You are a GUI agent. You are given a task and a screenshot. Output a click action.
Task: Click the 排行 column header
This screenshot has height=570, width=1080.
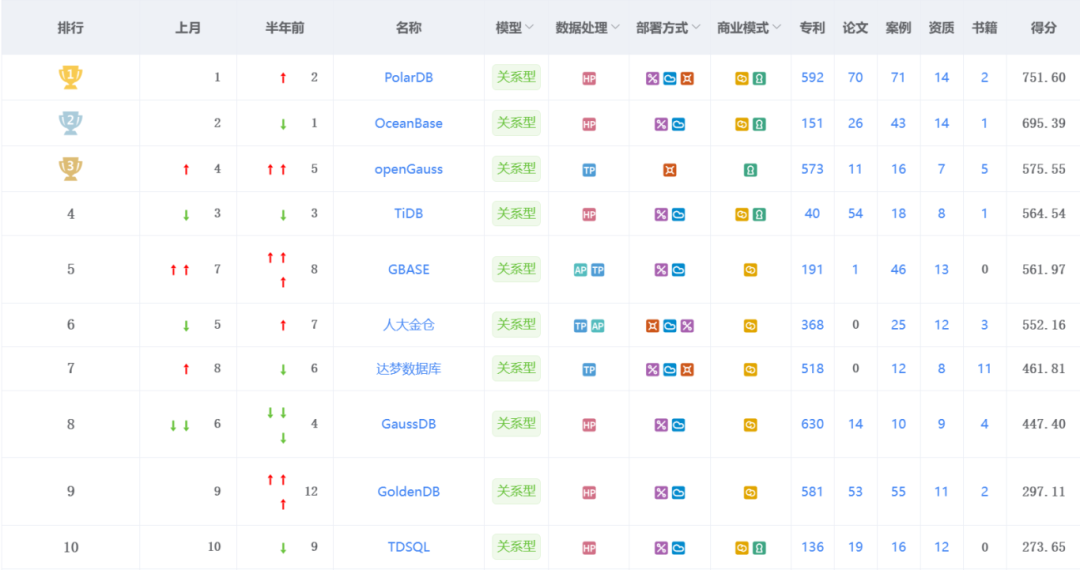coord(70,28)
